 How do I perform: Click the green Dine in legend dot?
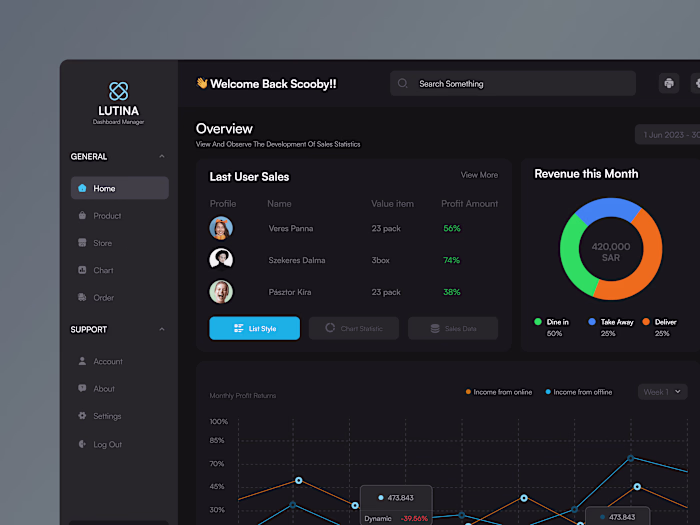tap(538, 321)
